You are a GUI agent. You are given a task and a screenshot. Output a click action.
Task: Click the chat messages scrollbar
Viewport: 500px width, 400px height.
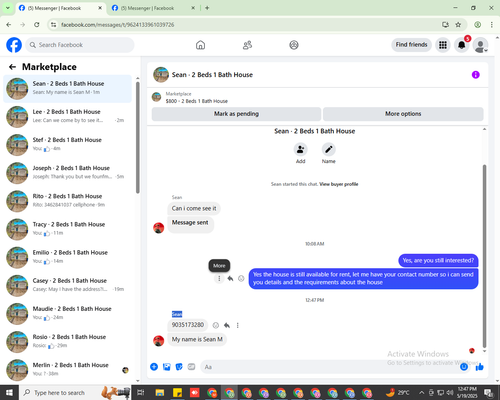point(484,256)
